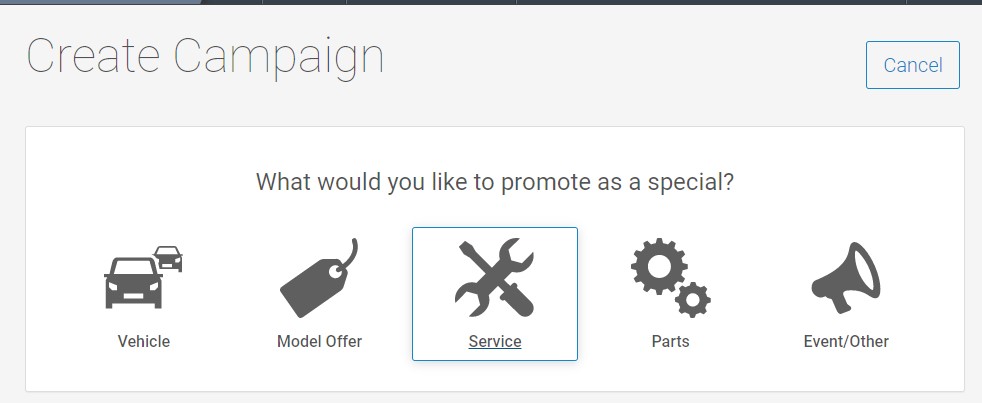
Task: Choose the Model Offer price tag icon
Action: [319, 278]
